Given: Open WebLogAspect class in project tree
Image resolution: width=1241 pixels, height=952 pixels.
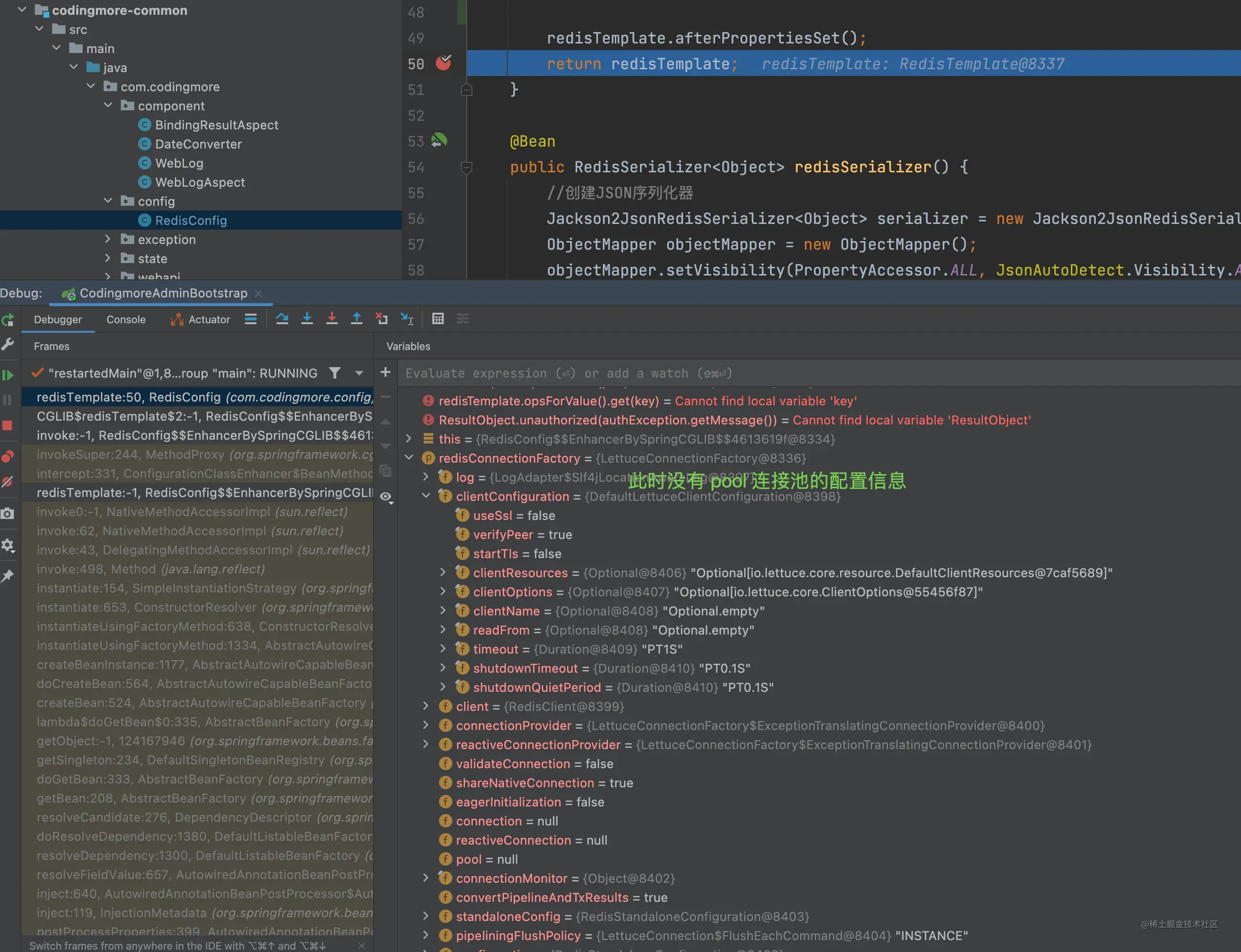Looking at the screenshot, I should tap(200, 182).
